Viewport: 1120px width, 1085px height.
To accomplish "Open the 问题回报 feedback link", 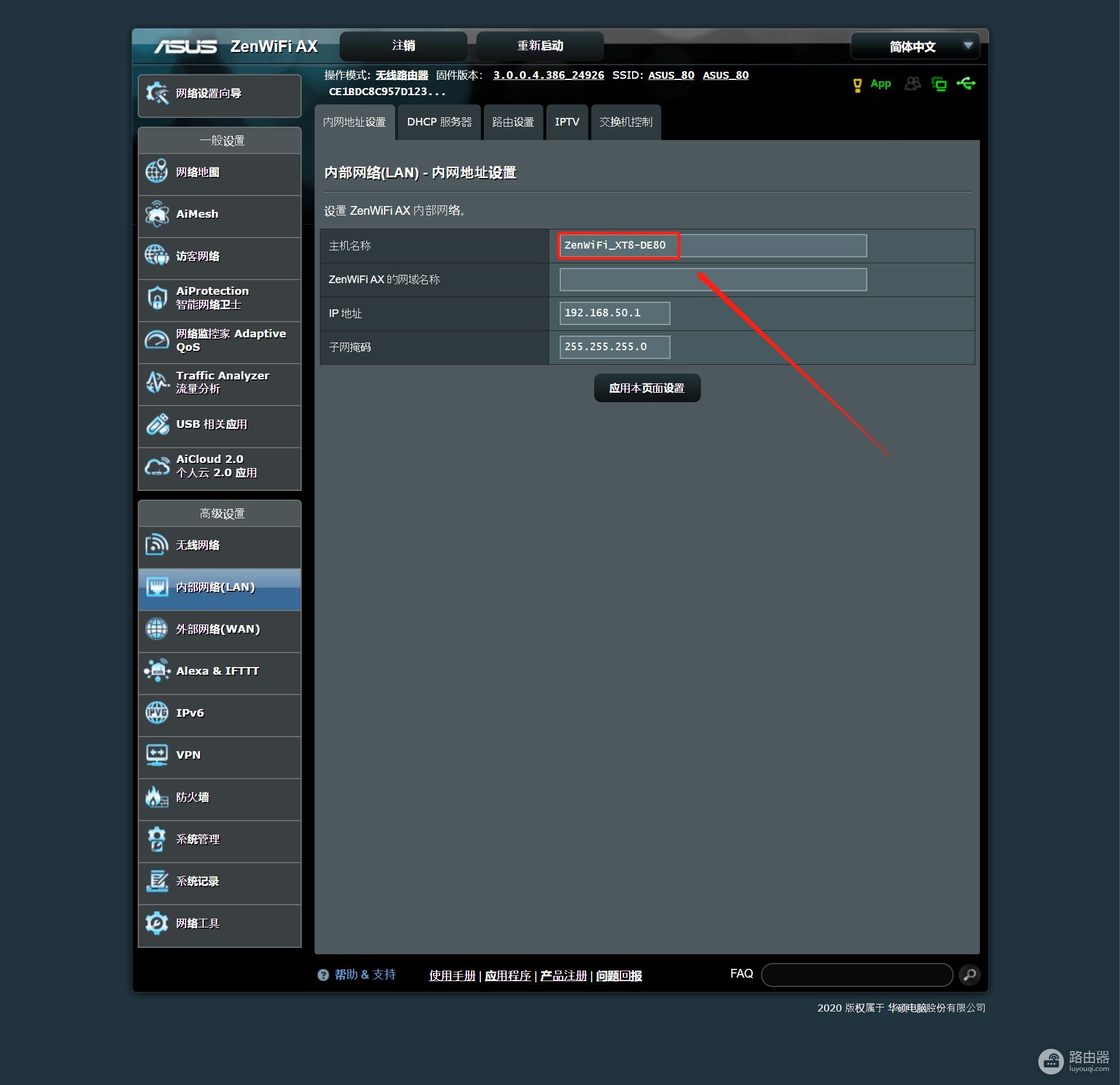I will tap(619, 975).
